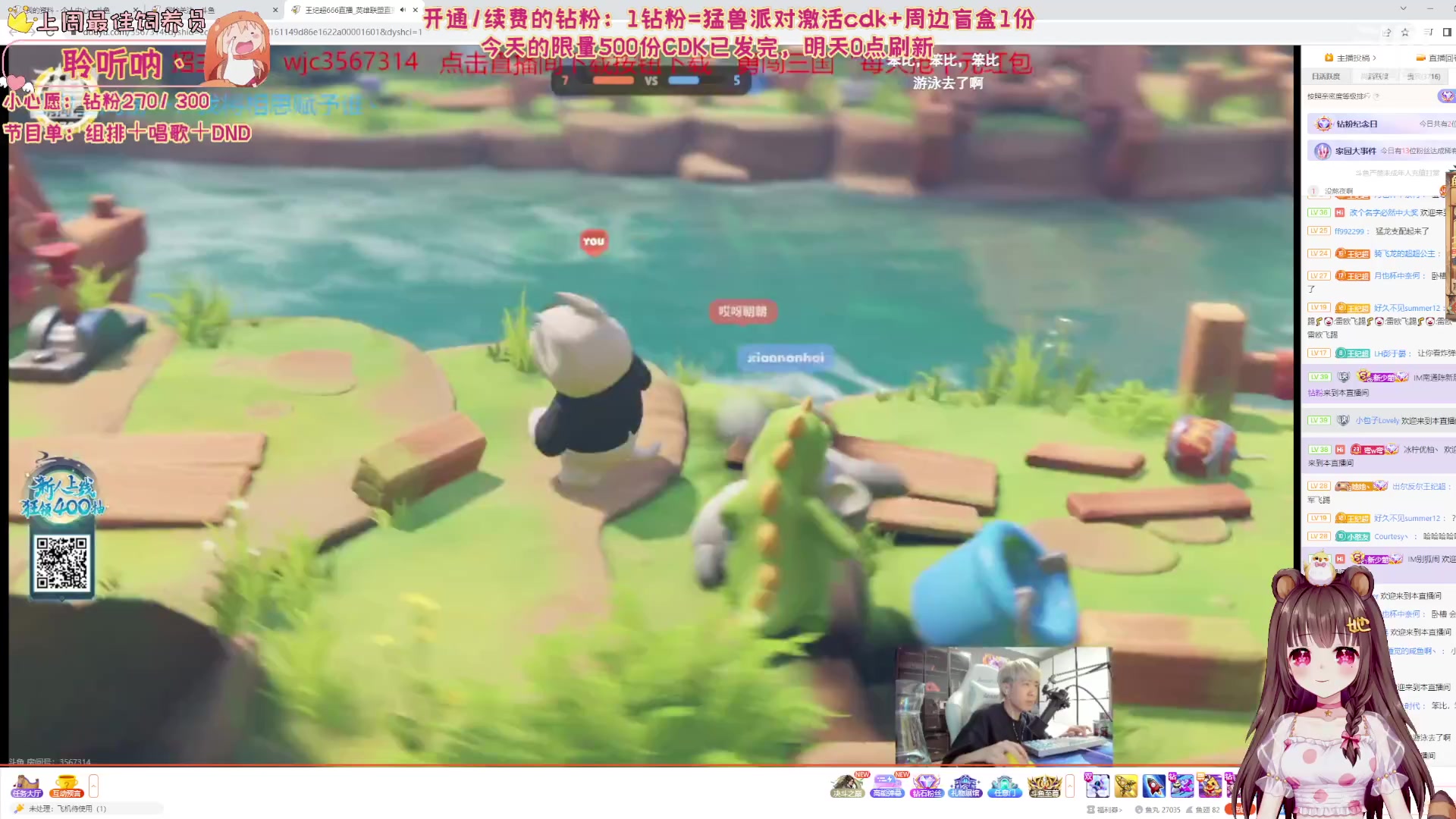This screenshot has width=1456, height=819.
Task: Click the help icon beside 按照亲密度等级排行
Action: click(1376, 96)
